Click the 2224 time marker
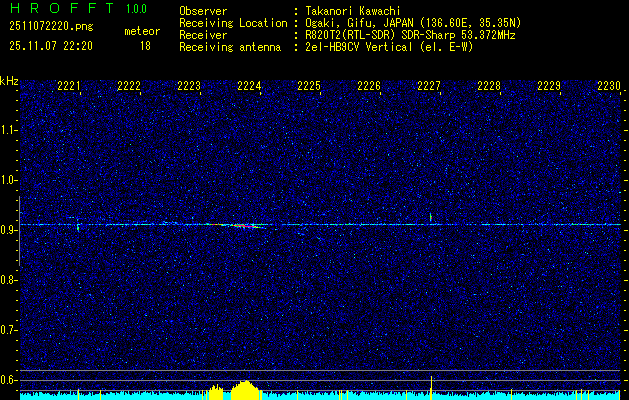 coord(249,85)
